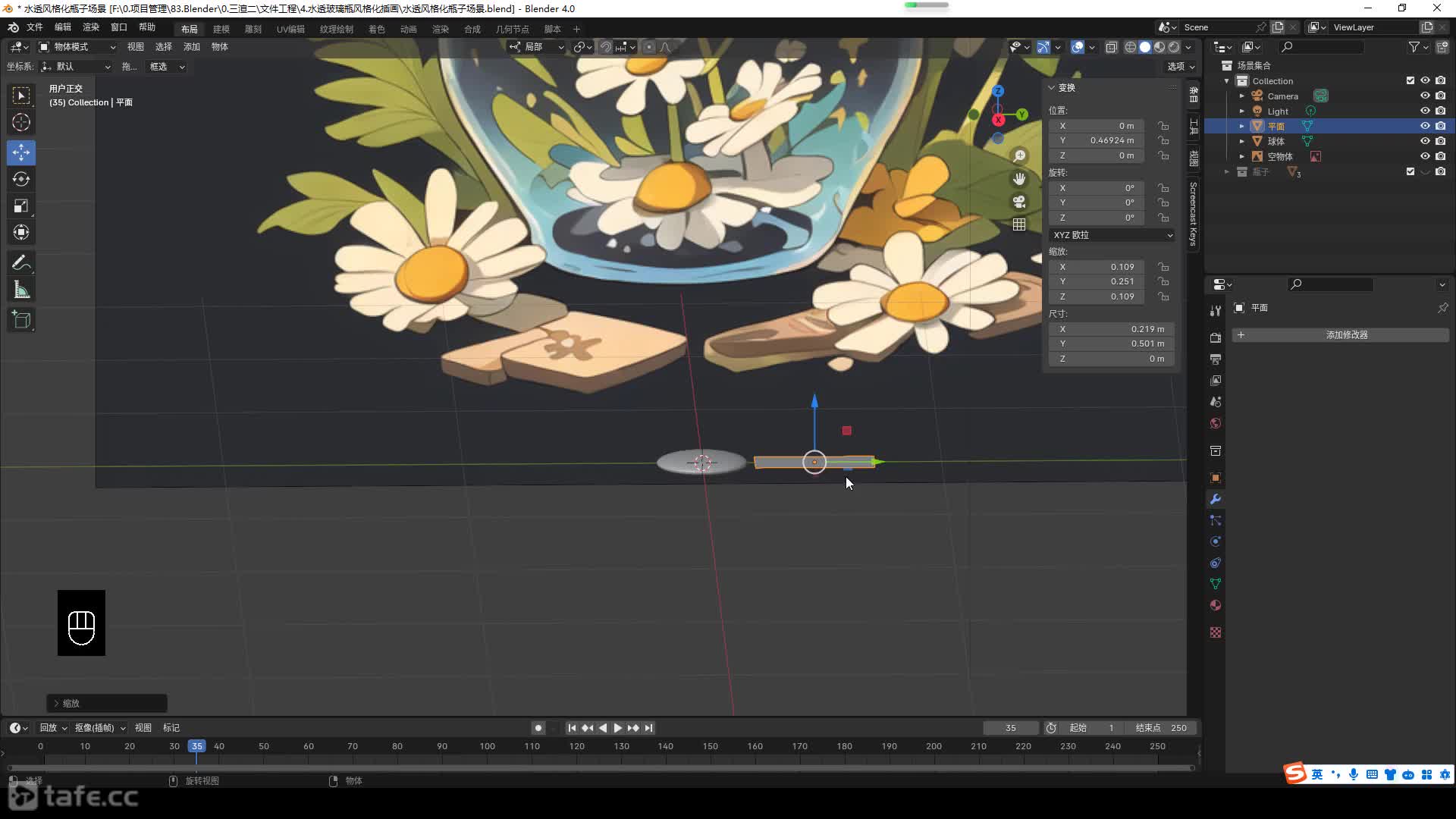Open Object properties orange square icon
Screen dimensions: 1456x819
pos(1216,478)
